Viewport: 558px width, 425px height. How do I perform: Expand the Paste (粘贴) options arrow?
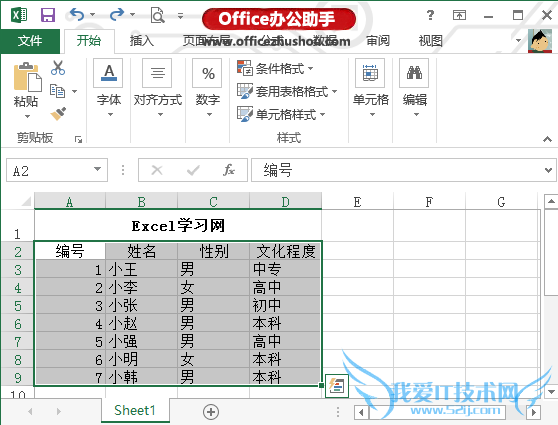[x=27, y=116]
